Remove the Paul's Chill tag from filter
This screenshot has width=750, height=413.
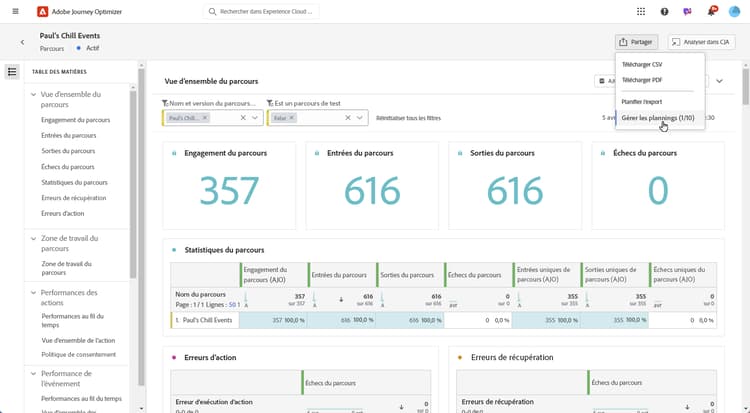(205, 118)
